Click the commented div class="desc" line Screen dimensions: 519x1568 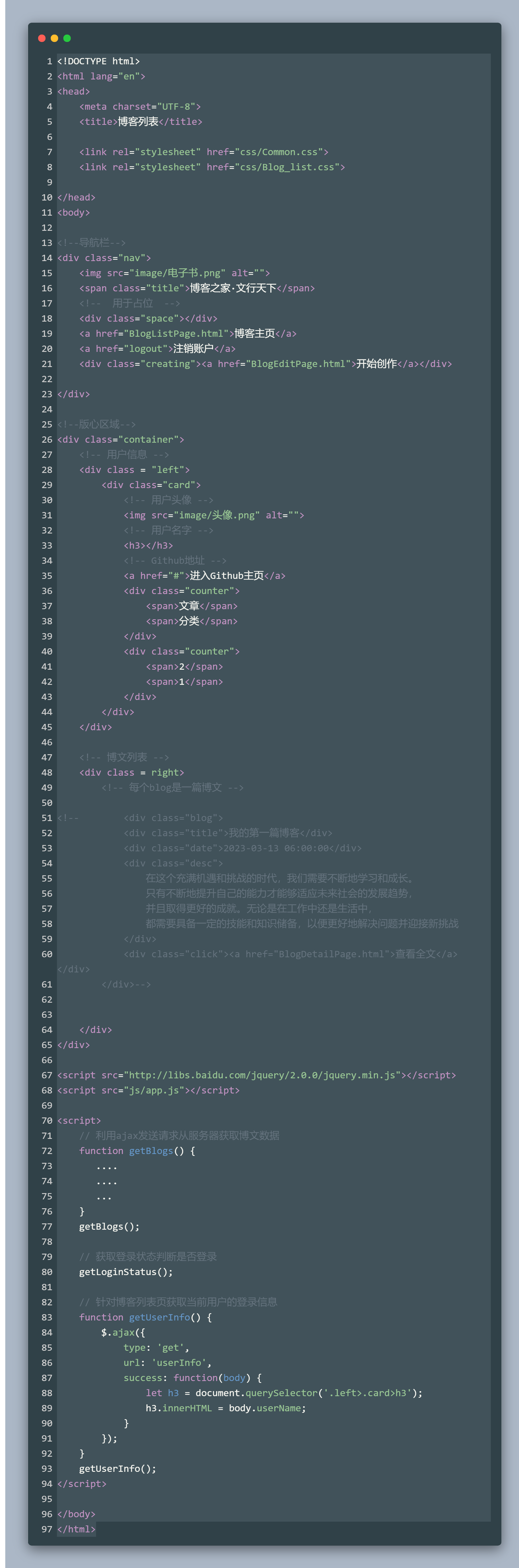tap(173, 864)
